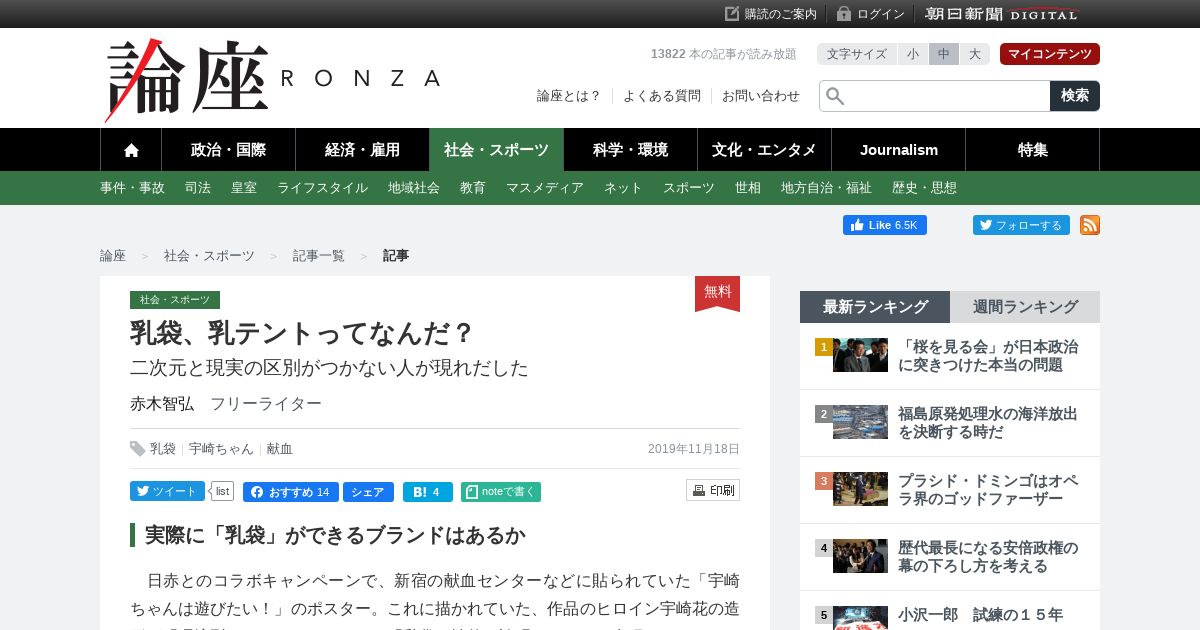The height and width of the screenshot is (630, 1200).
Task: Click the Twitter list bubble
Action: click(x=222, y=491)
